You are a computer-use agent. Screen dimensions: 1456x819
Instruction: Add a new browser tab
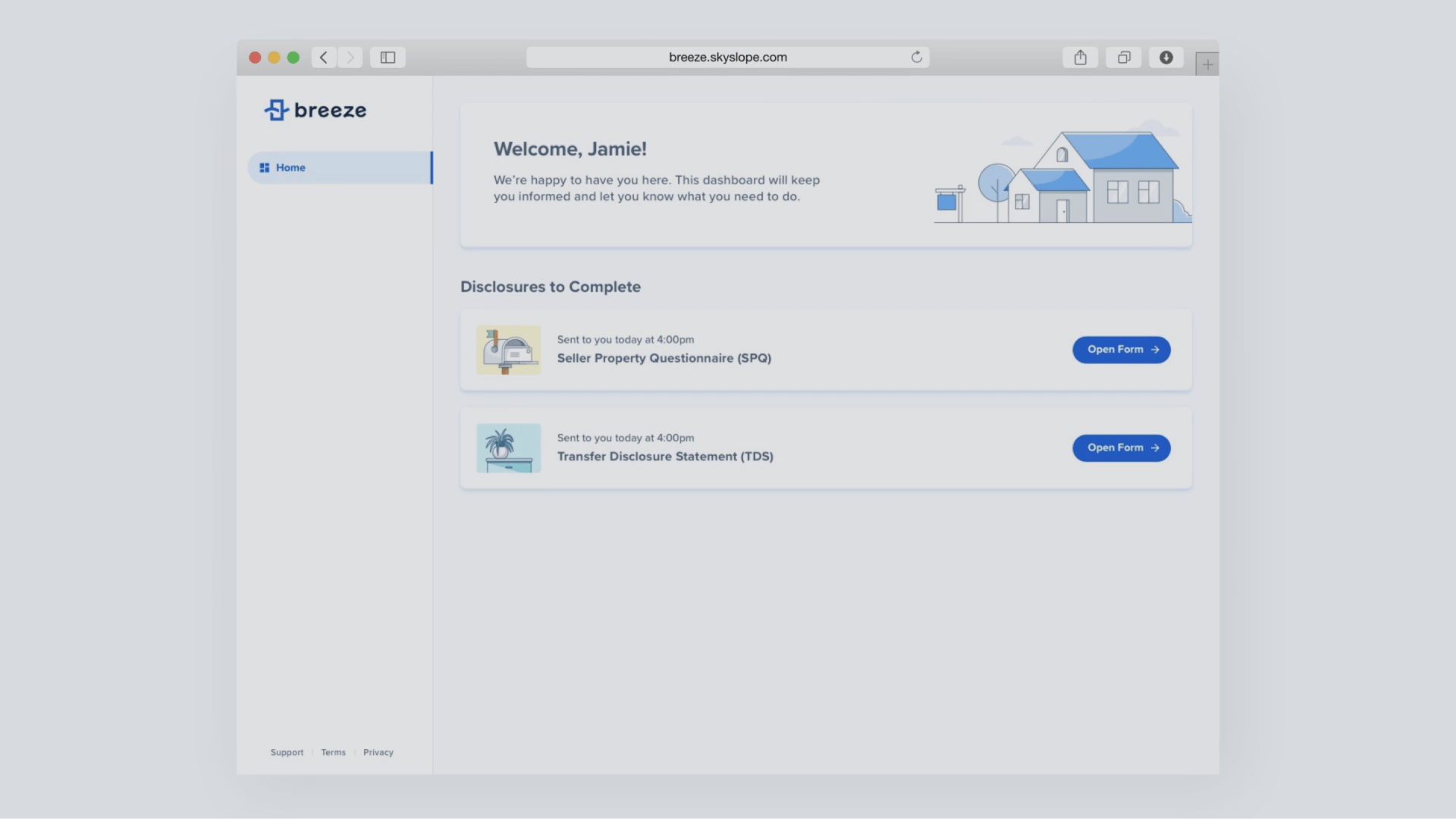[x=1207, y=64]
